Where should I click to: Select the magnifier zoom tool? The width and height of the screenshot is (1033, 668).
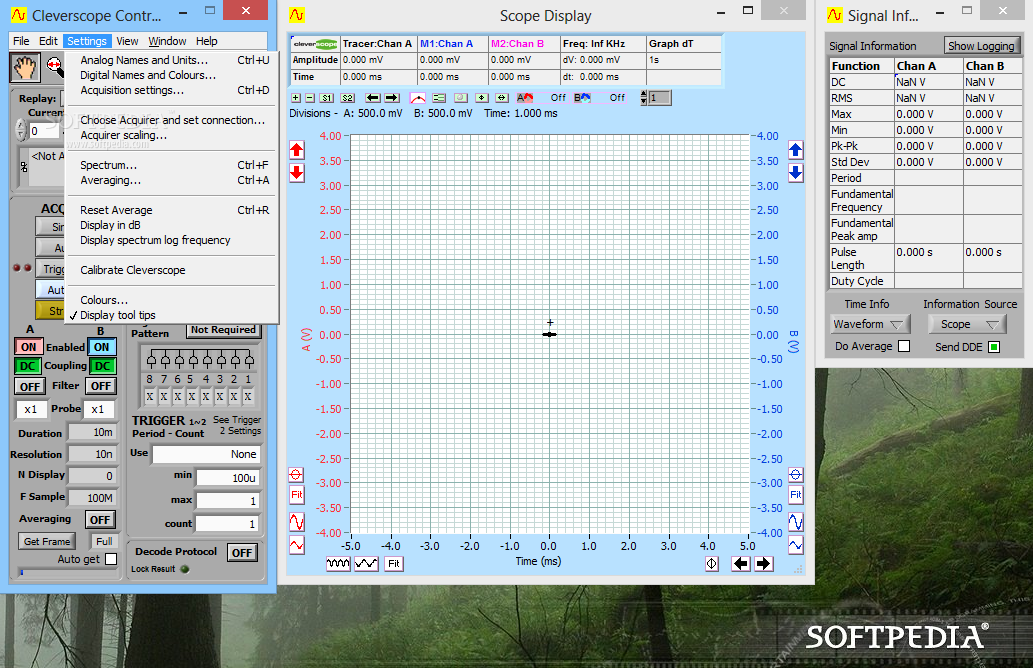coord(54,67)
